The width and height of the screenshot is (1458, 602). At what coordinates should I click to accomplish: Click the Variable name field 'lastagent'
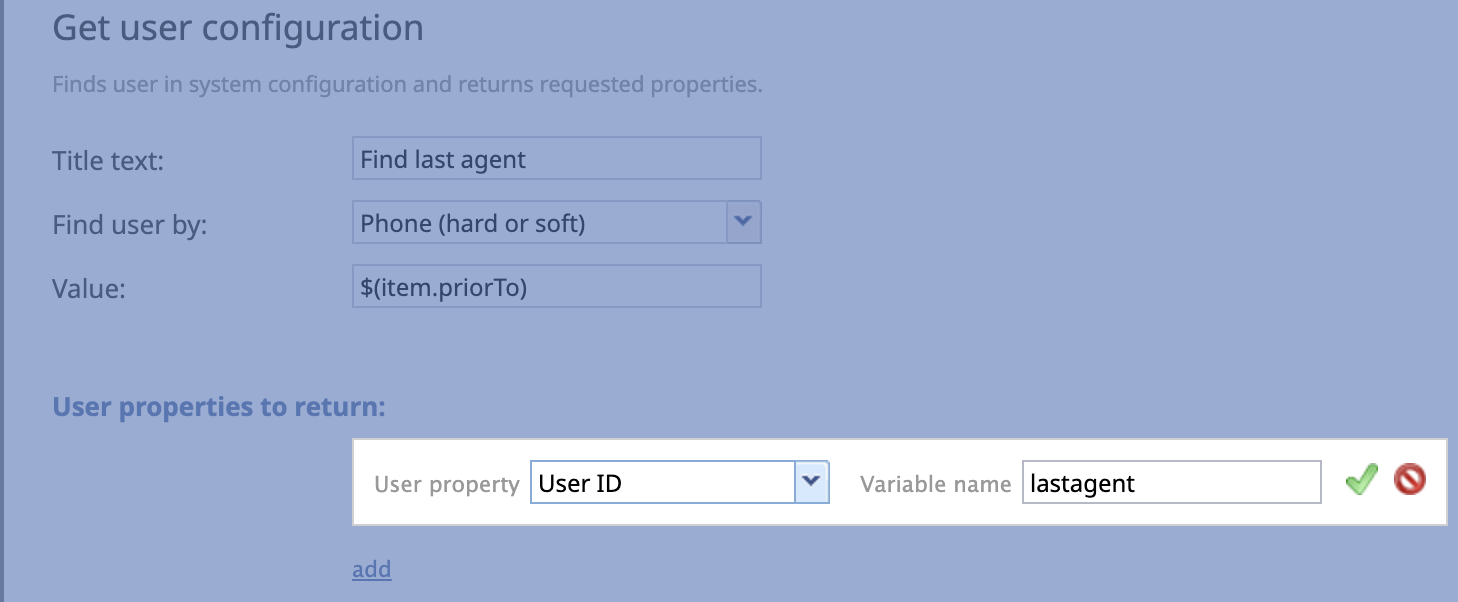(x=1172, y=483)
